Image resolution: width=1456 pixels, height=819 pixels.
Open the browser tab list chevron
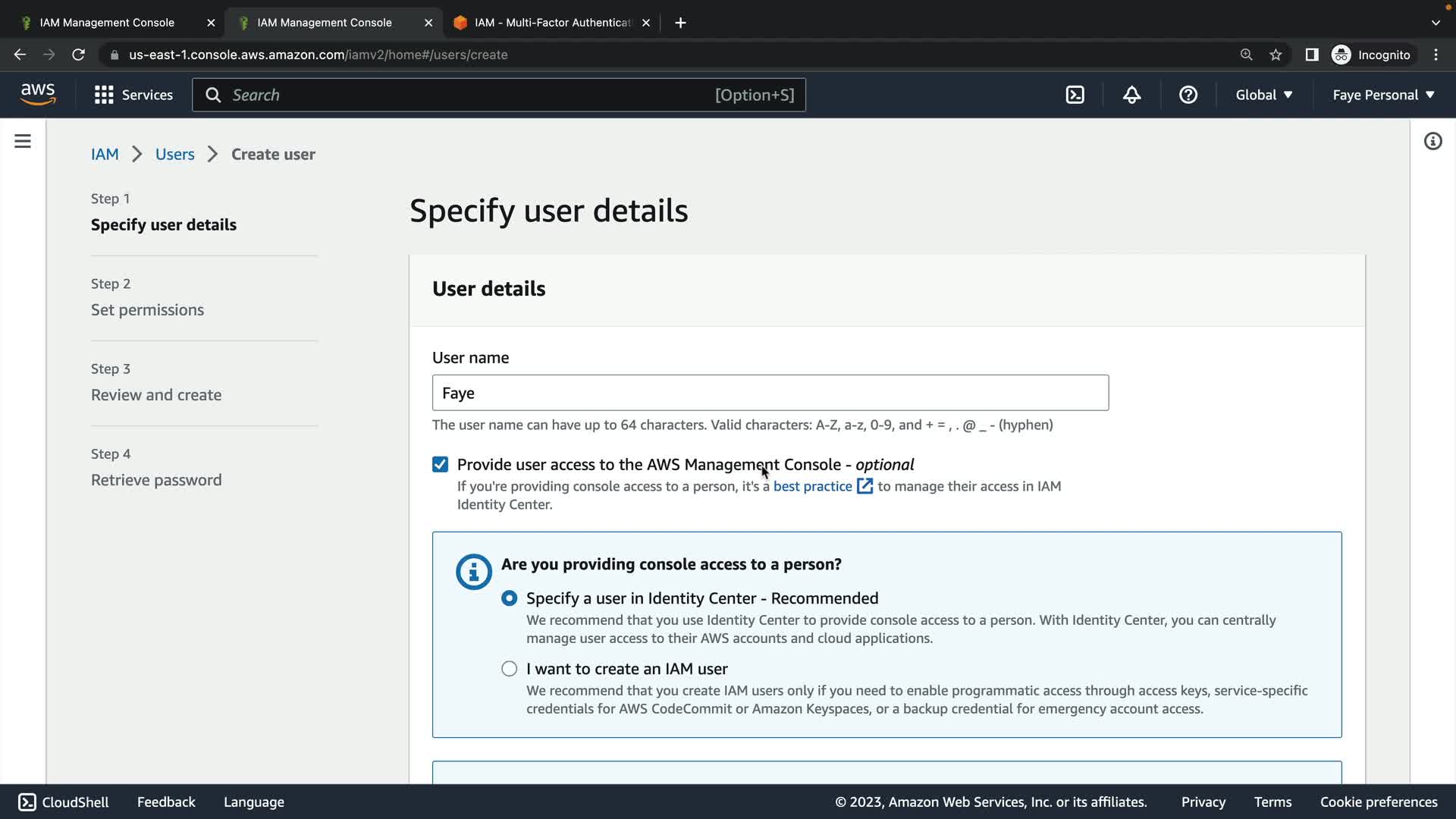1435,23
